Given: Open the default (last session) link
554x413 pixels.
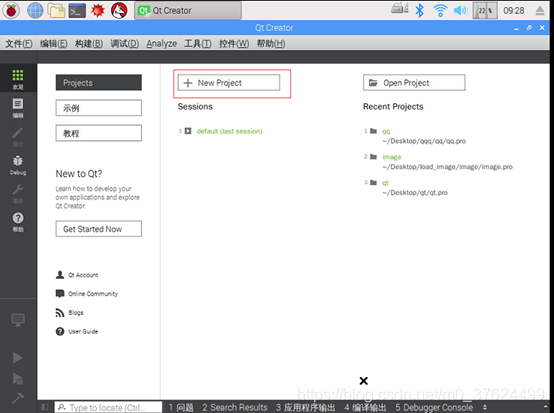Looking at the screenshot, I should [229, 131].
